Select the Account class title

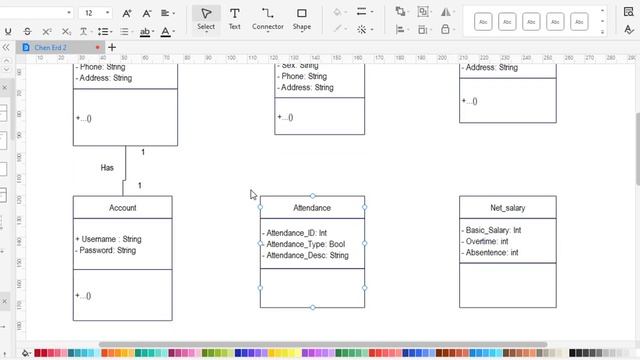(122, 208)
